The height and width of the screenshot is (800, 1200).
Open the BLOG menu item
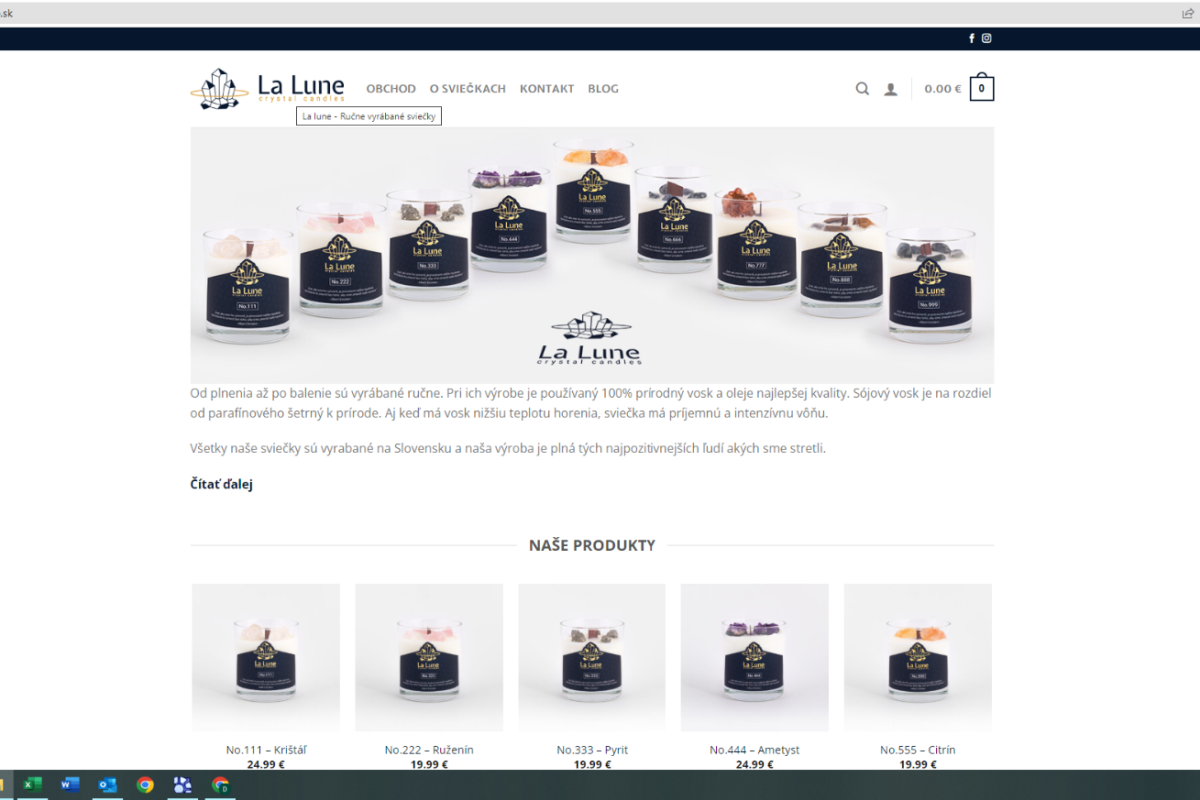tap(603, 89)
